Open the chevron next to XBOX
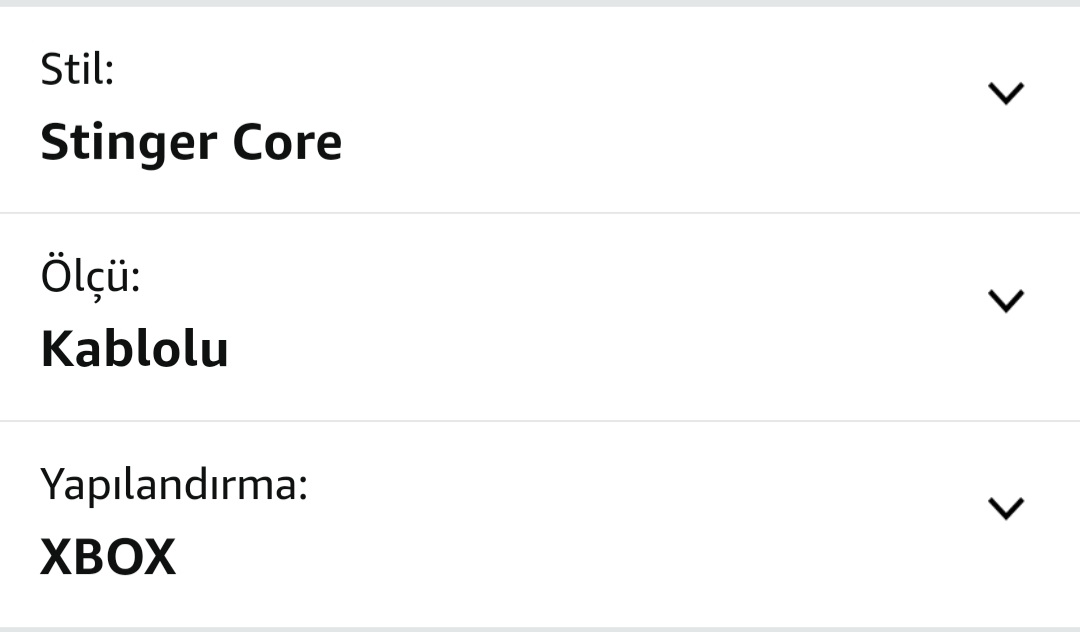1080x632 pixels. (1005, 508)
